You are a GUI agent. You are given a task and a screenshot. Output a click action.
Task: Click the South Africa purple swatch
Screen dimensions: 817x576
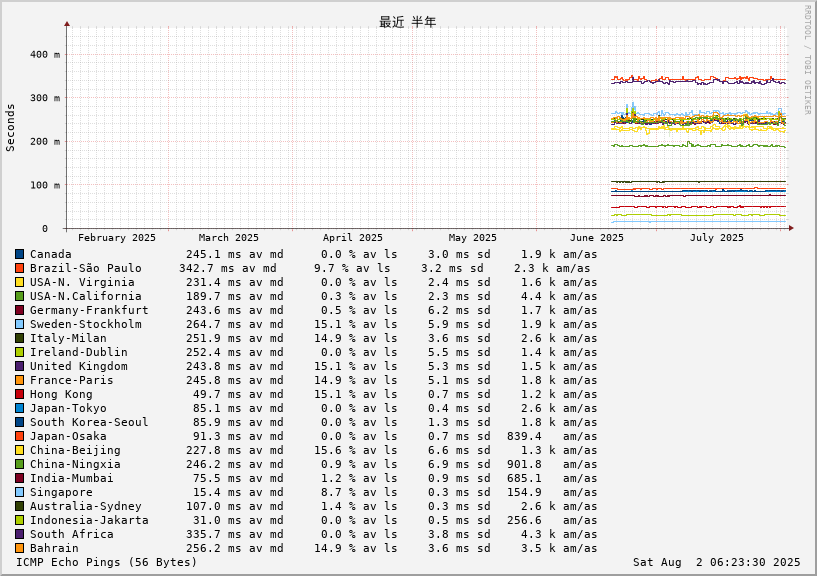(19, 534)
